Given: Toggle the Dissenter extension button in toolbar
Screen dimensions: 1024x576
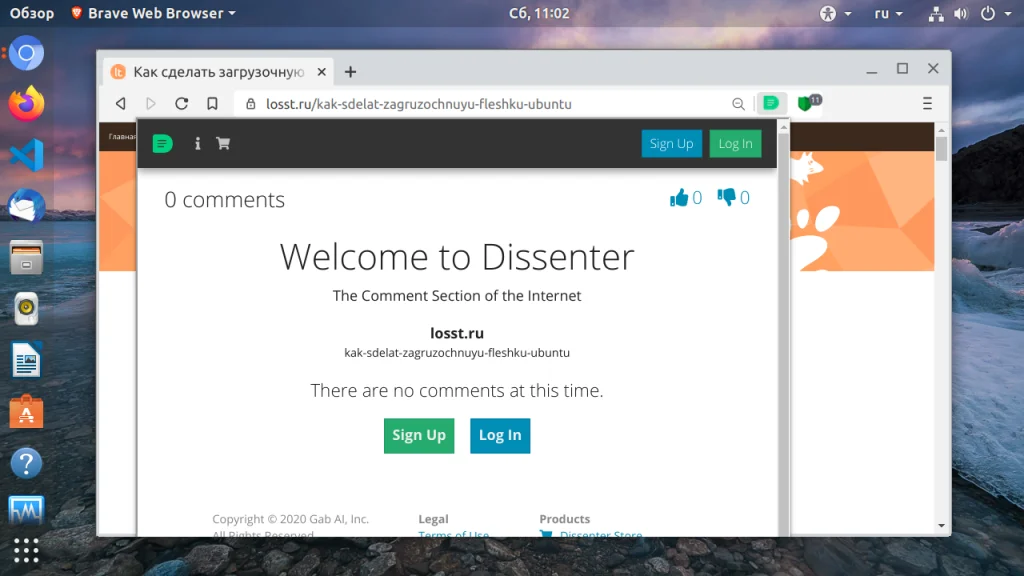Looking at the screenshot, I should click(771, 103).
